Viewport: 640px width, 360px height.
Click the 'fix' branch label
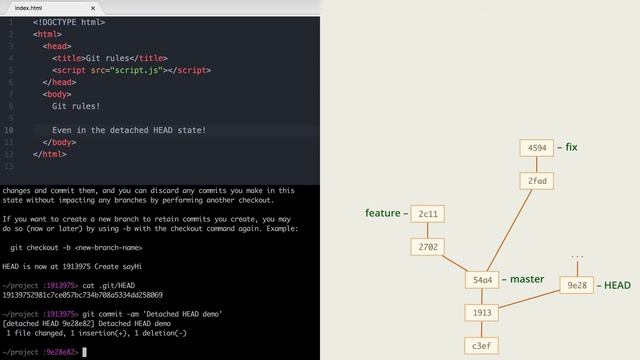571,147
